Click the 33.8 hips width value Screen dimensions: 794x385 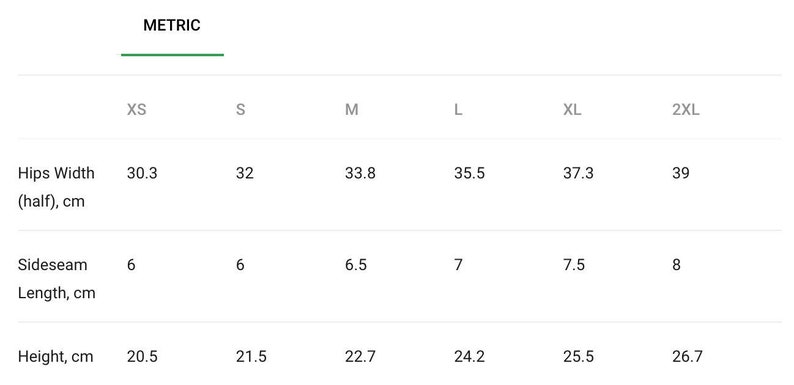(360, 173)
